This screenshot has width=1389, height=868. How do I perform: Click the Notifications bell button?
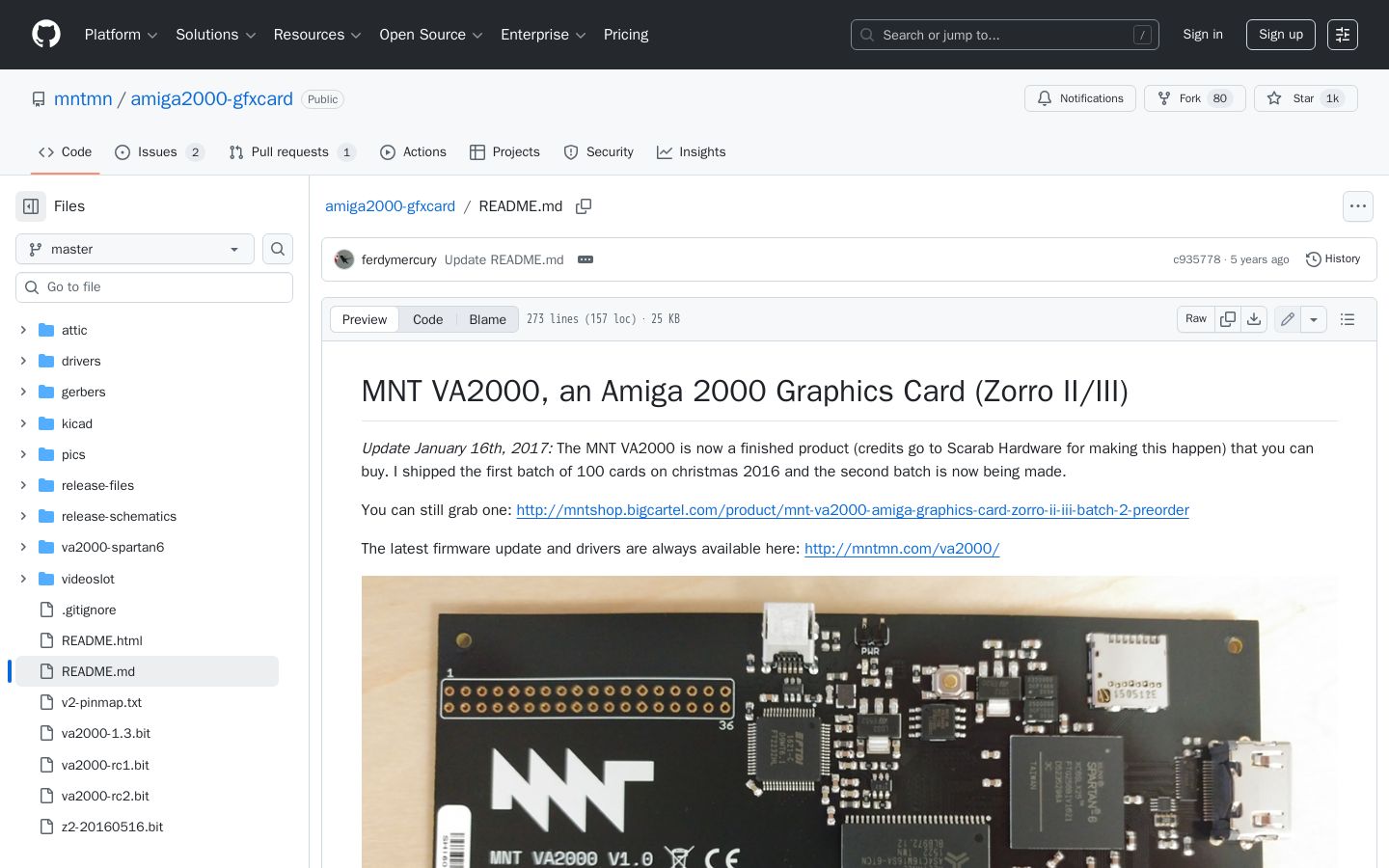pos(1080,98)
